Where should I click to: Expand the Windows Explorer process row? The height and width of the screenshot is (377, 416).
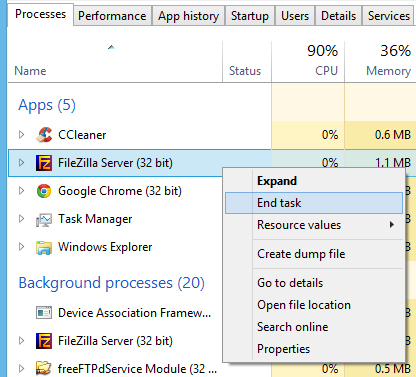[22, 247]
